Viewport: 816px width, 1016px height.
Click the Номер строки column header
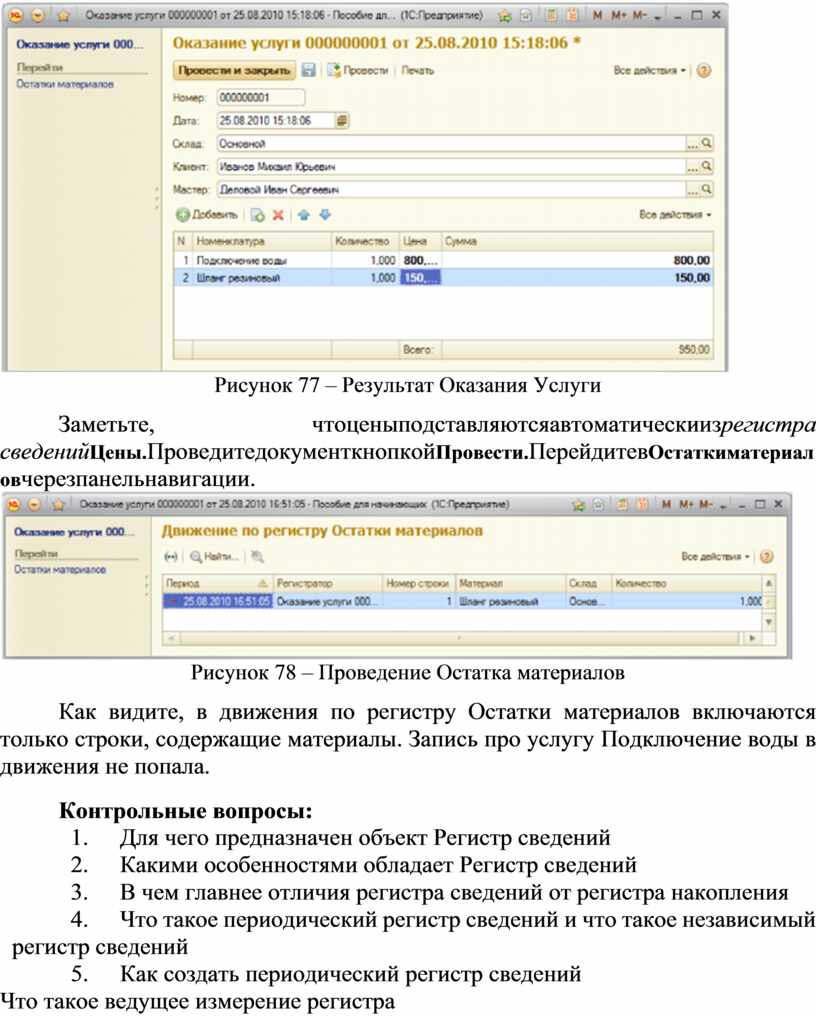coord(419,583)
